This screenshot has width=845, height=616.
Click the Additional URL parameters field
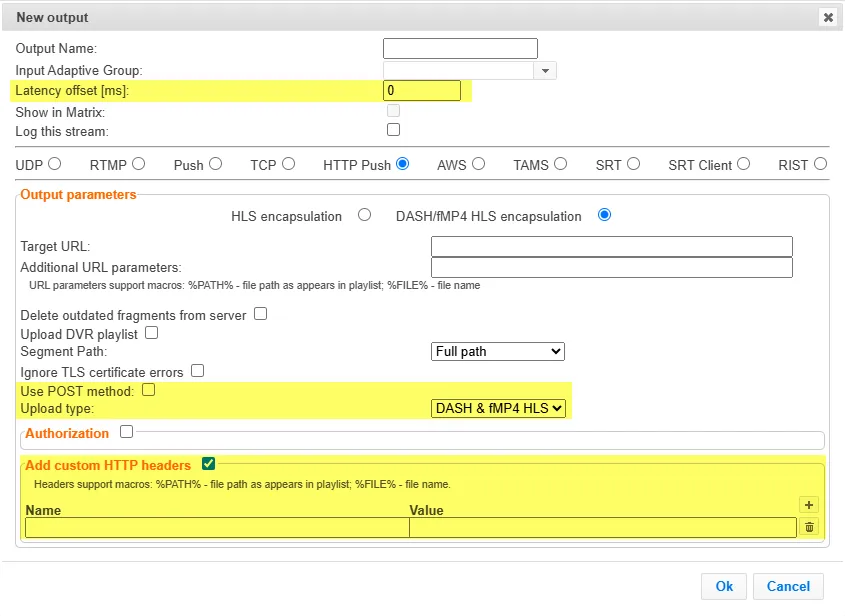pyautogui.click(x=612, y=267)
